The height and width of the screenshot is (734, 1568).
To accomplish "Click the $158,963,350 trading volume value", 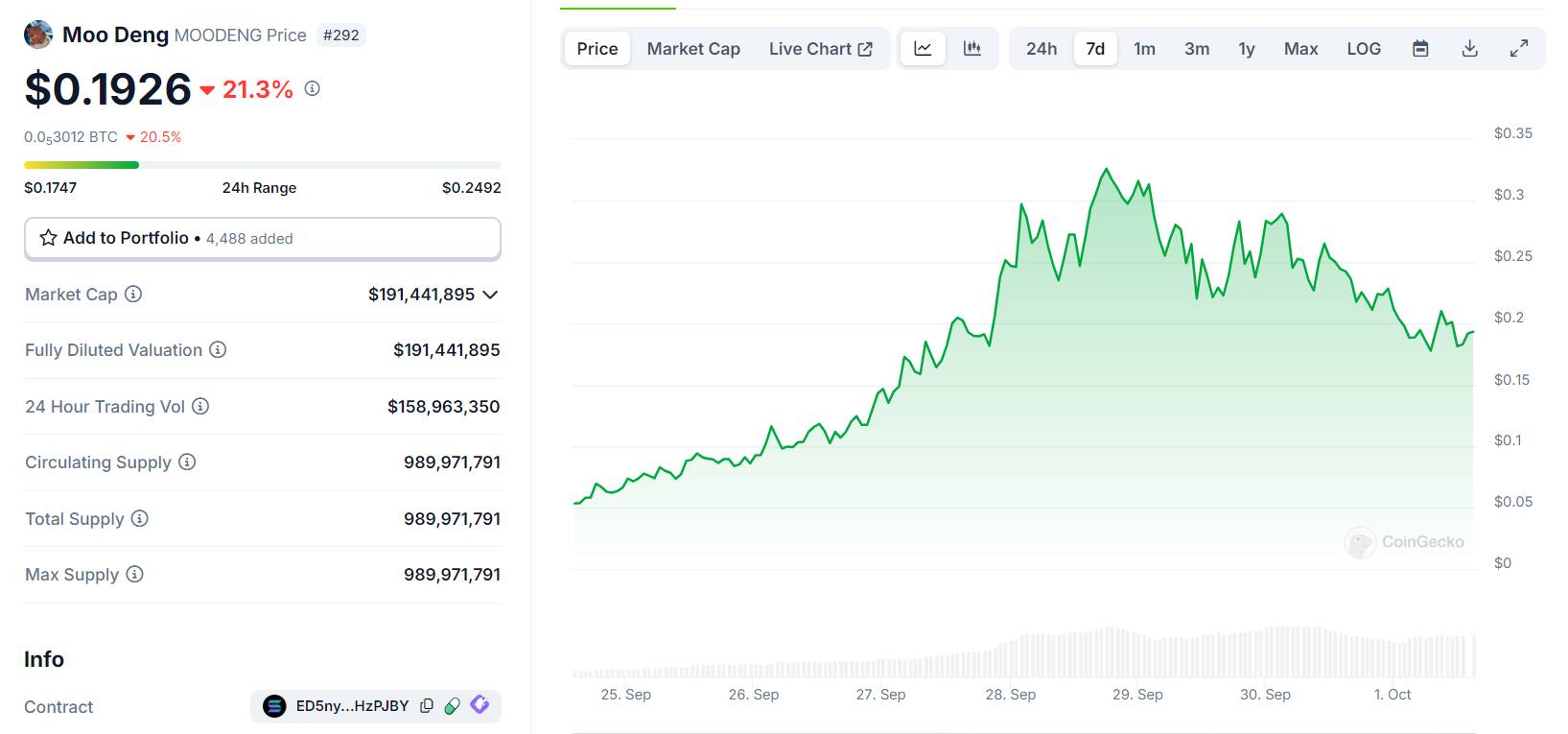I will click(x=443, y=407).
